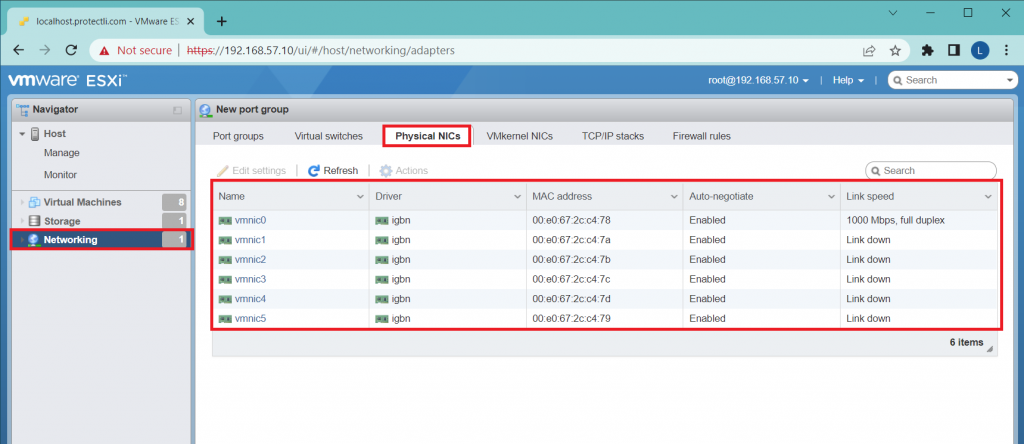Open the vmnic5 link
This screenshot has width=1024, height=444.
[x=250, y=319]
